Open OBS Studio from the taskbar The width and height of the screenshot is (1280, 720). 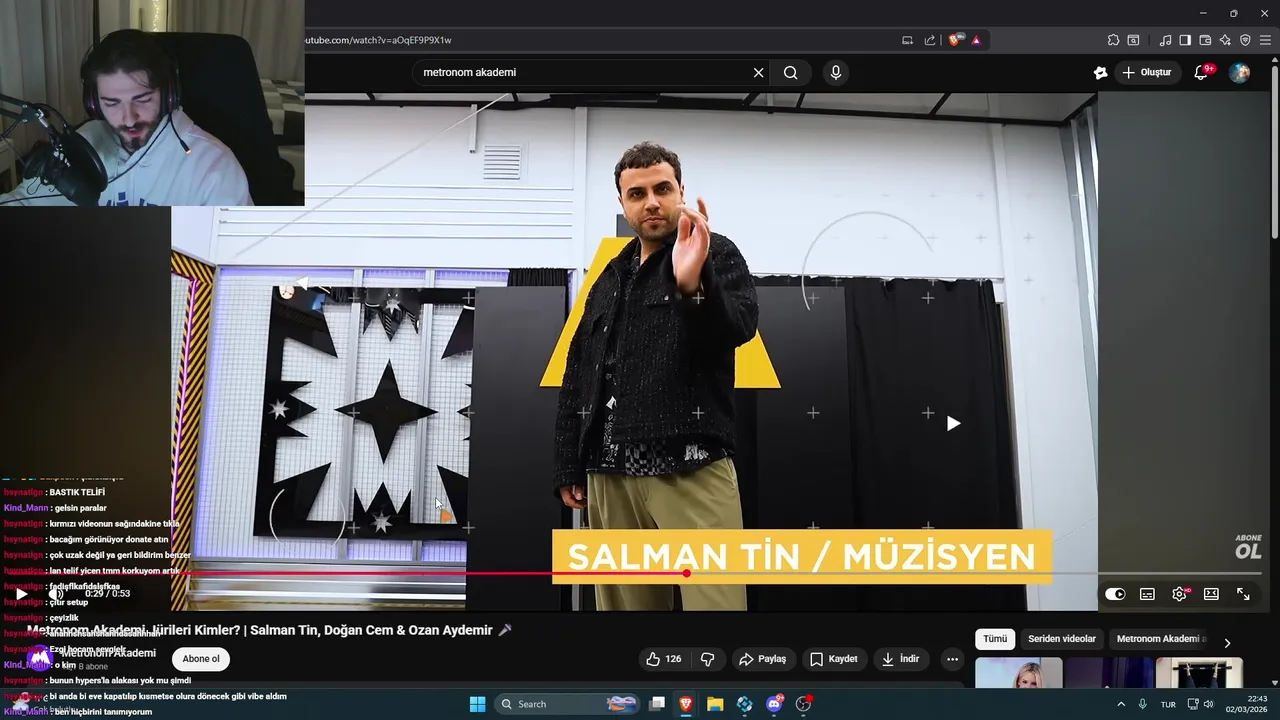[x=803, y=704]
